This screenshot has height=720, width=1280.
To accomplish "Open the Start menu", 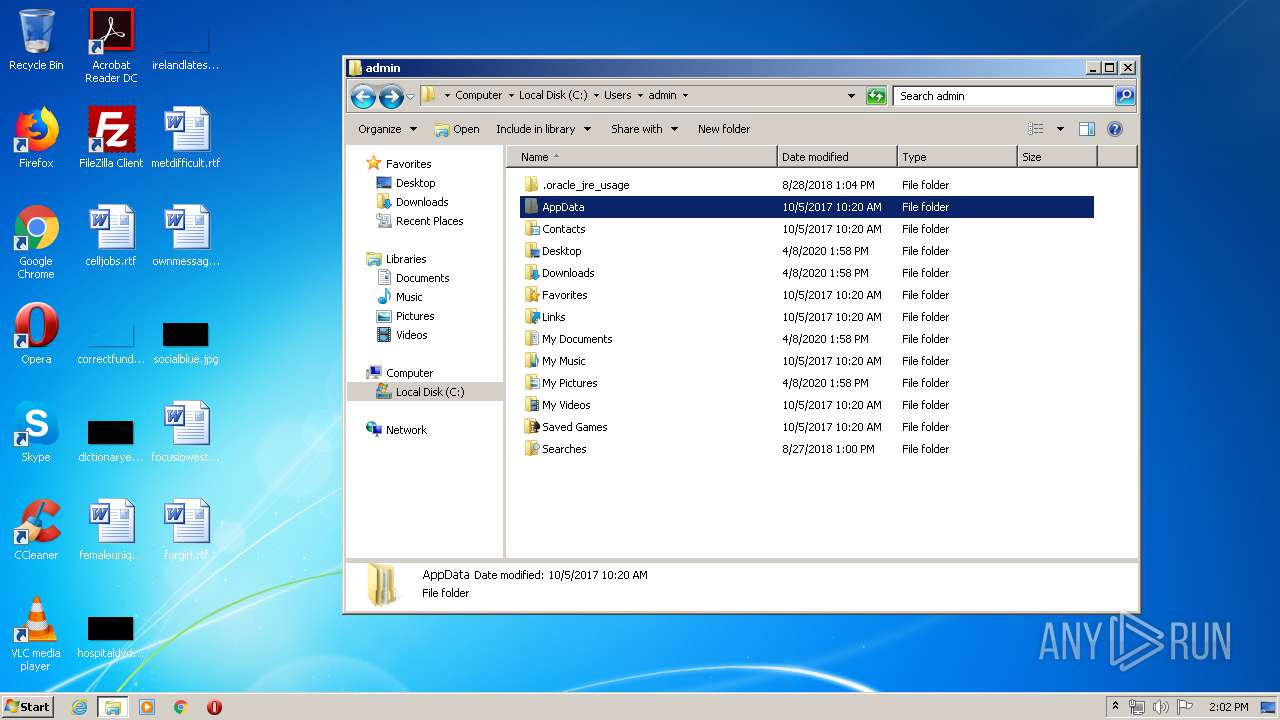I will 28,707.
